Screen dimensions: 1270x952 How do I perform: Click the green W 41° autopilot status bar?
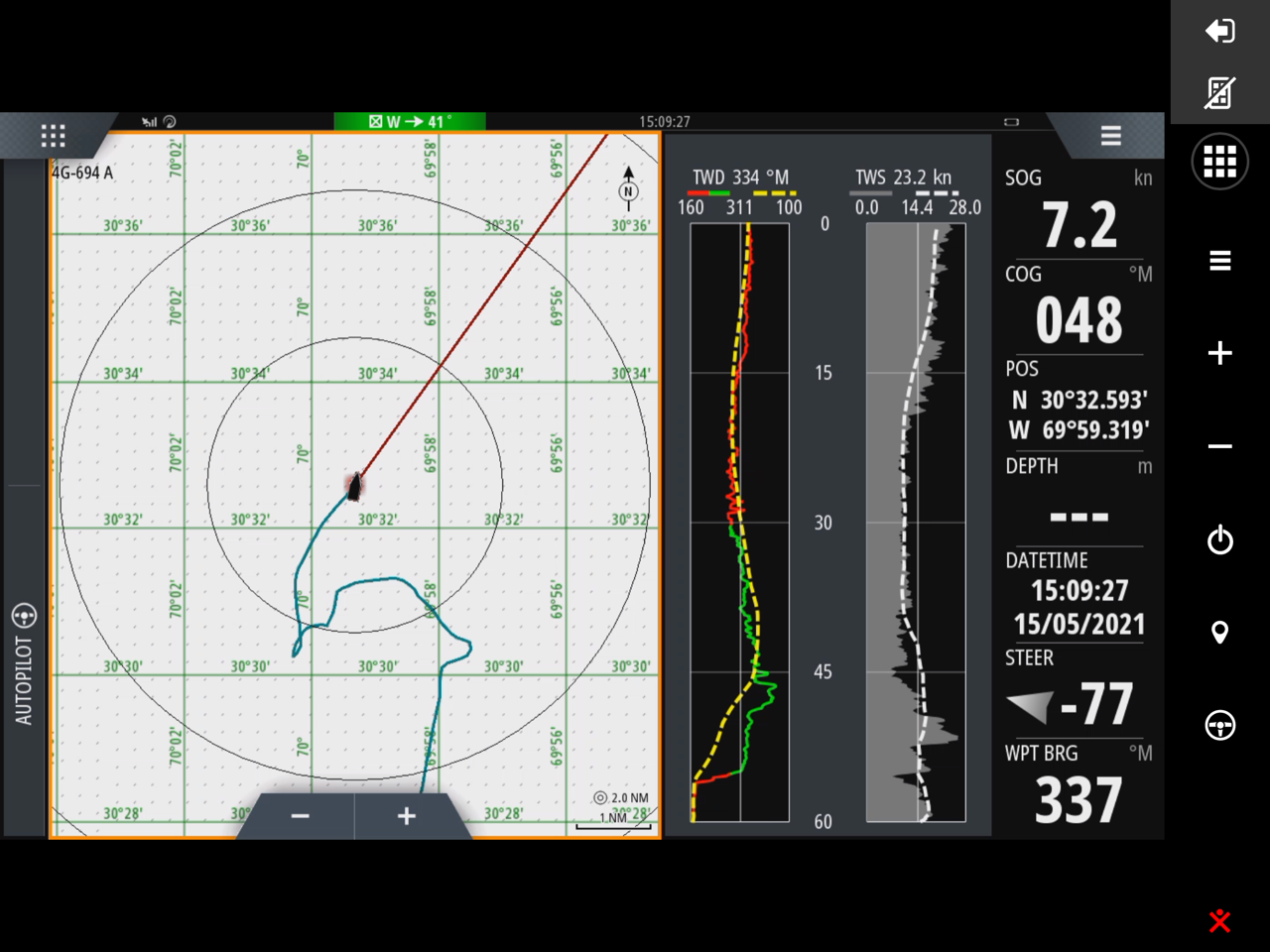[410, 121]
